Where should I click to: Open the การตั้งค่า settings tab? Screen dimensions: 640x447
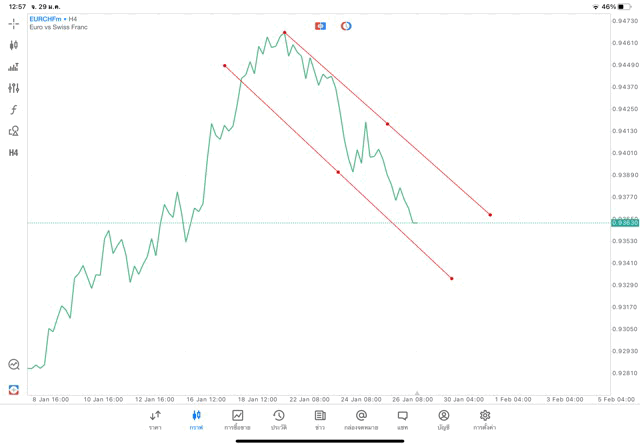(485, 419)
